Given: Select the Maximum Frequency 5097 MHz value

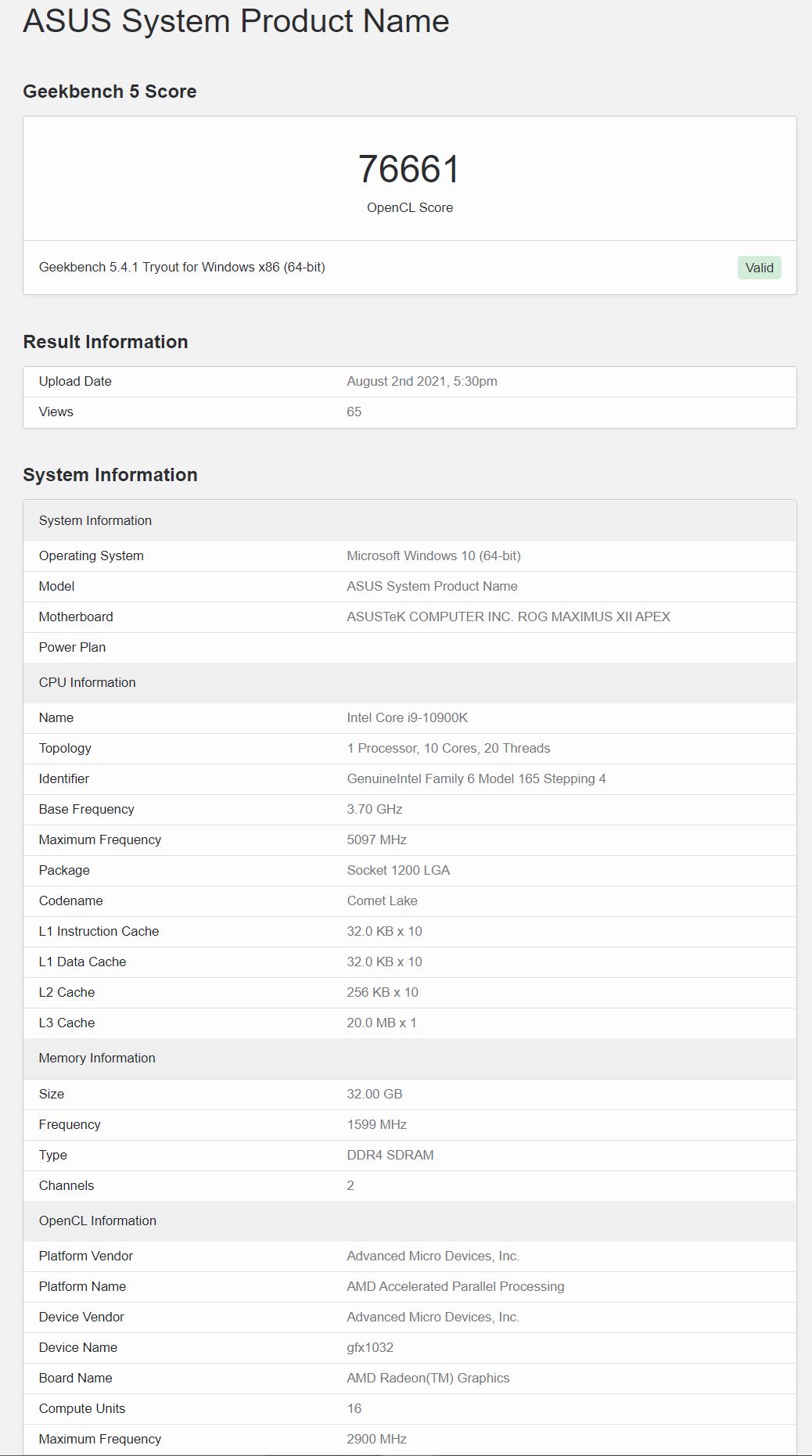Looking at the screenshot, I should (376, 839).
